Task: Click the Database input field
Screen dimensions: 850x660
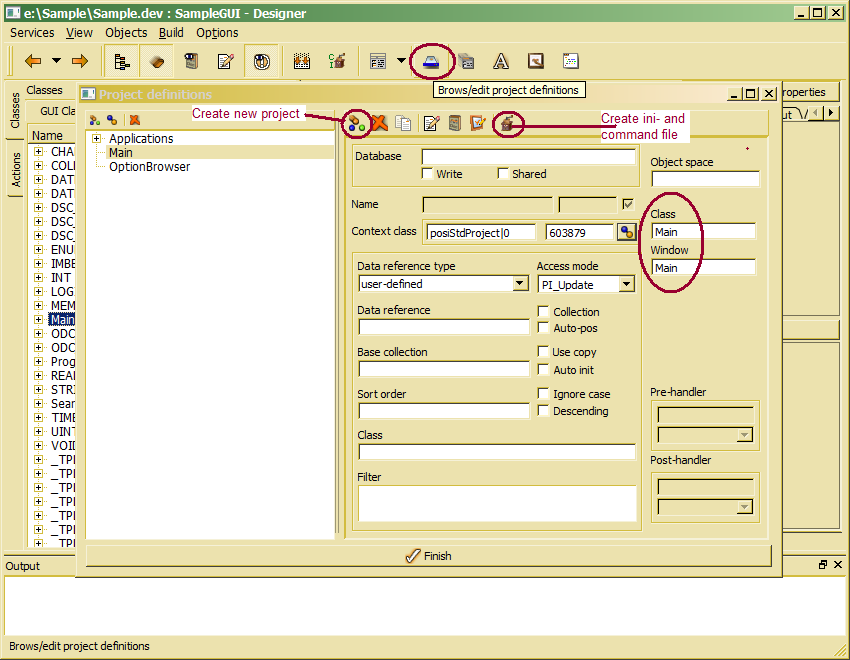Action: click(528, 156)
